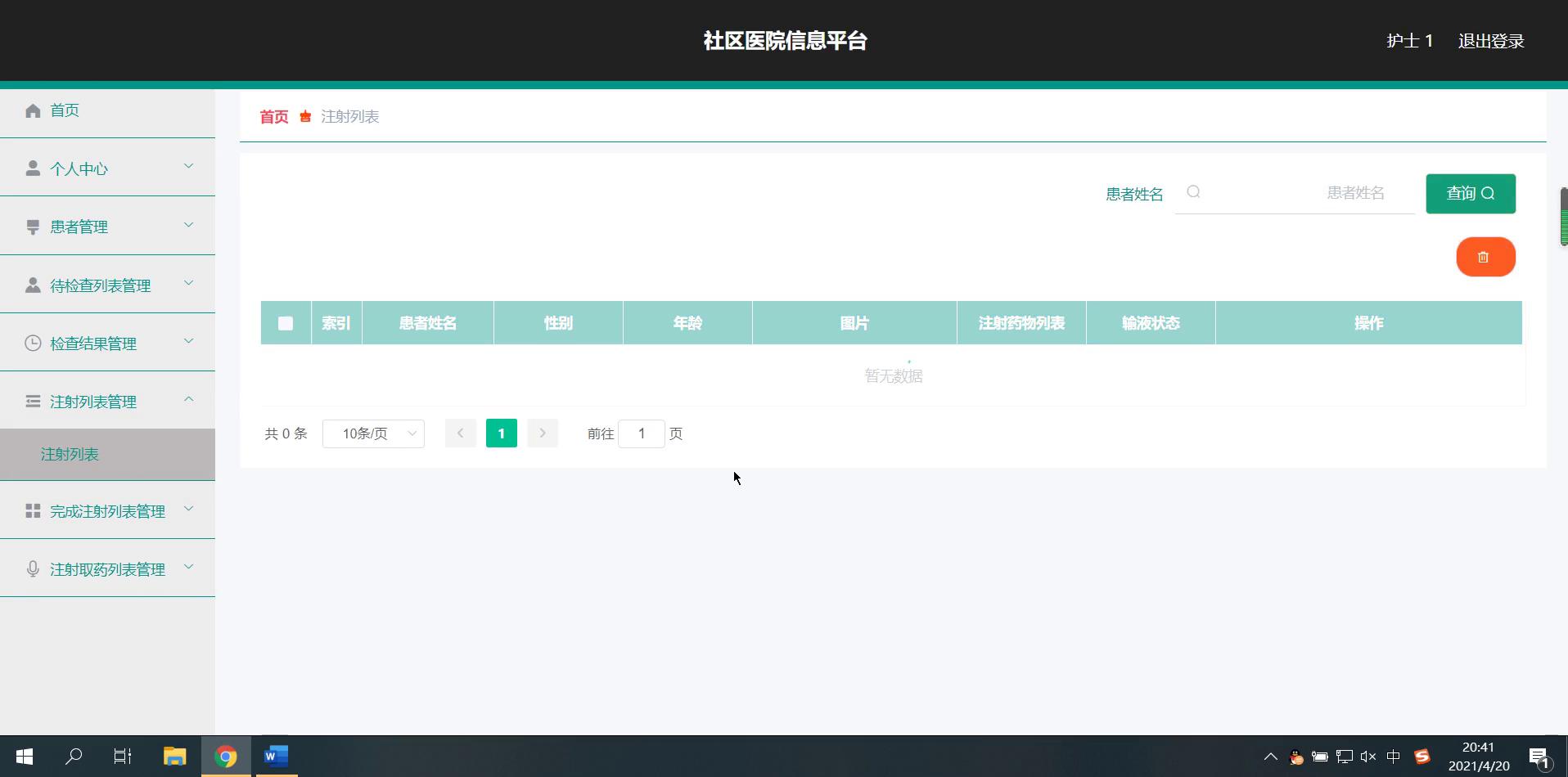Click the grid icon beside 完成注射列表管理

click(x=33, y=511)
